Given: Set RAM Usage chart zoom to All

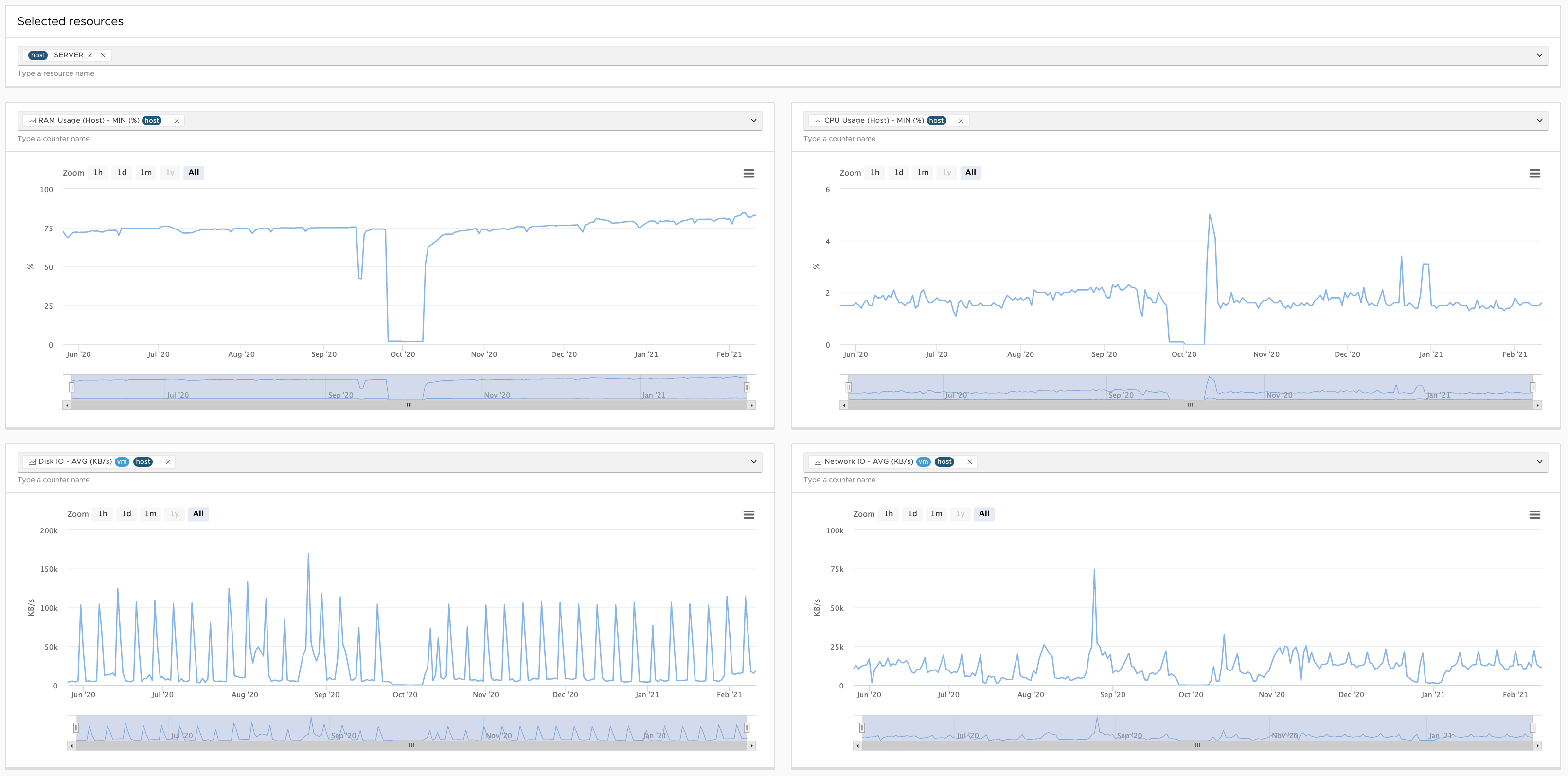Looking at the screenshot, I should click(194, 173).
